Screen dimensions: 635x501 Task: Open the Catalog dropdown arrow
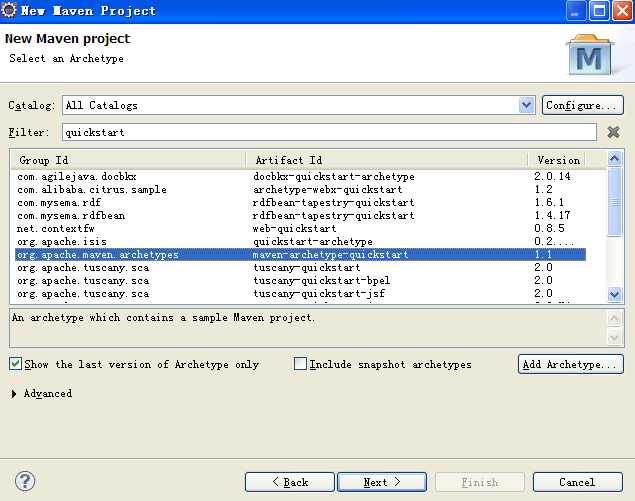tap(526, 105)
